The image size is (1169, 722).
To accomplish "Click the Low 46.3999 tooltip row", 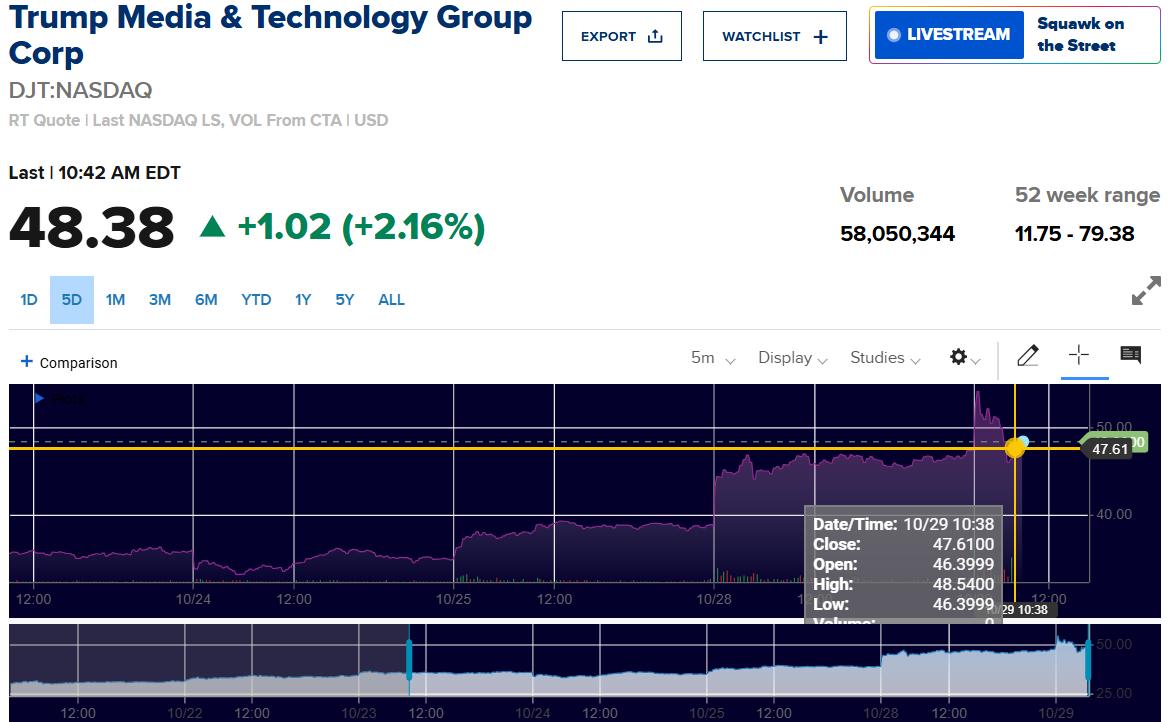I will click(904, 604).
